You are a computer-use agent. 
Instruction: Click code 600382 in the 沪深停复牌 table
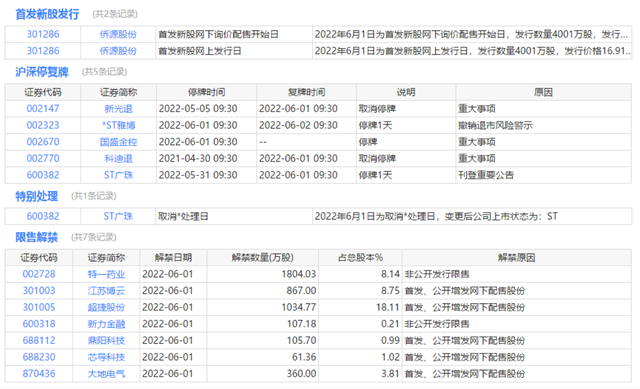(x=43, y=175)
